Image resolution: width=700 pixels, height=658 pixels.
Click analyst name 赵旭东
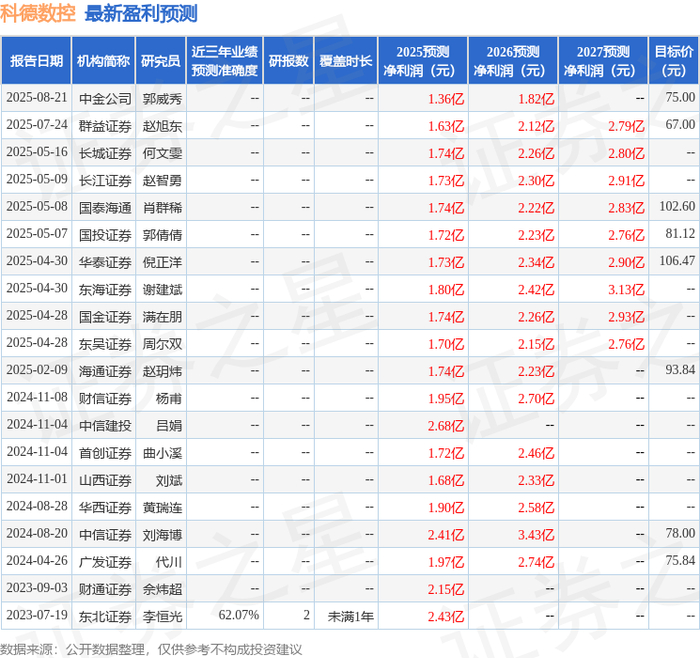pyautogui.click(x=162, y=126)
